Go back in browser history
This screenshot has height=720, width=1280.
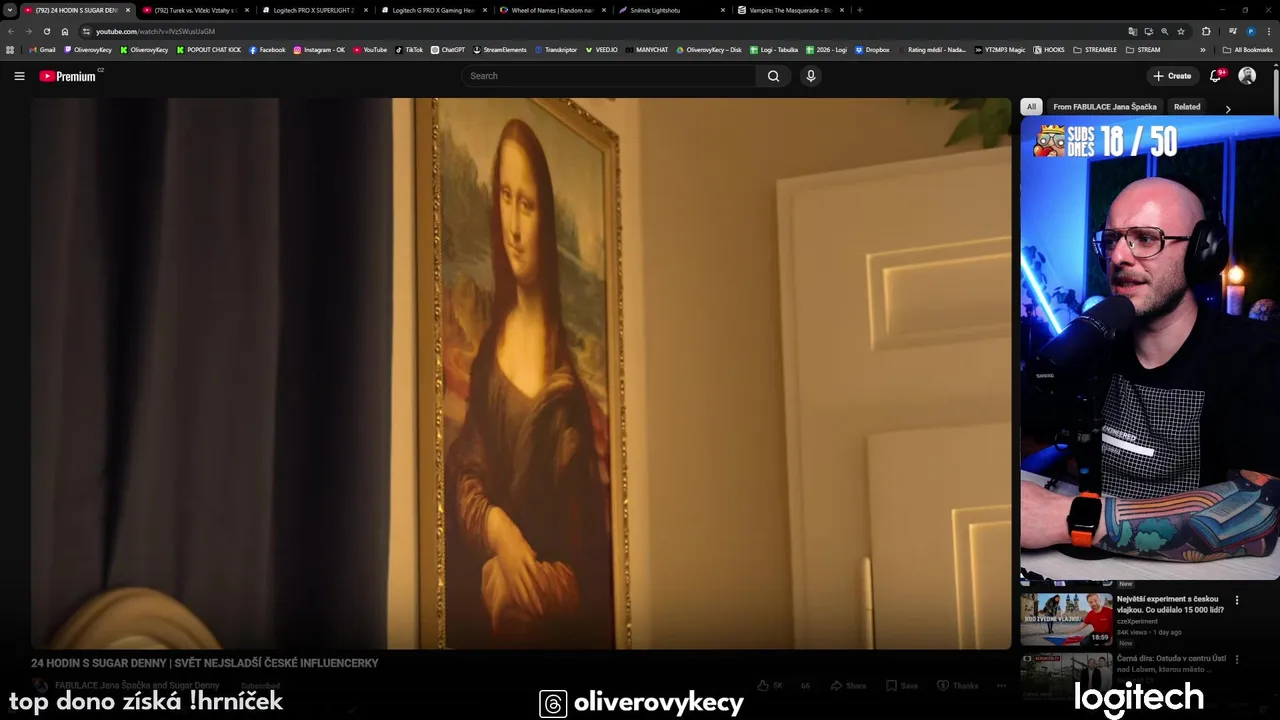(x=11, y=31)
